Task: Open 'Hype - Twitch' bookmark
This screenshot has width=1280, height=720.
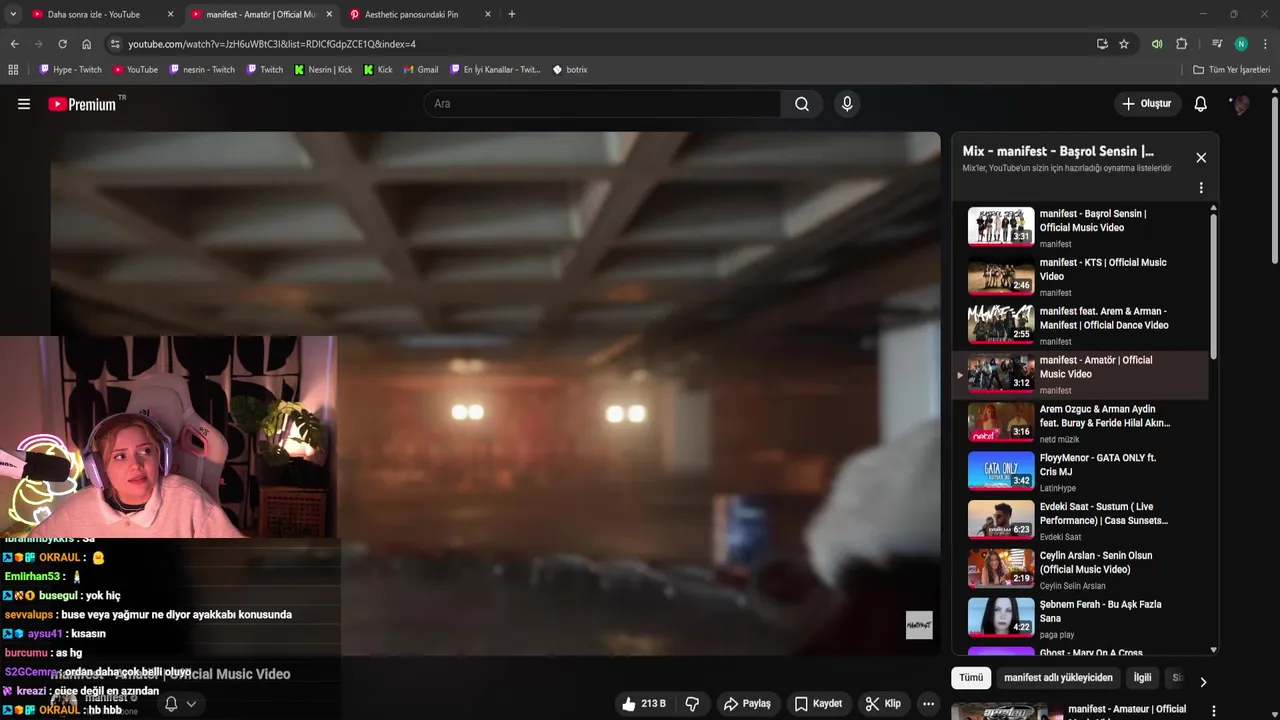Action: tap(70, 70)
